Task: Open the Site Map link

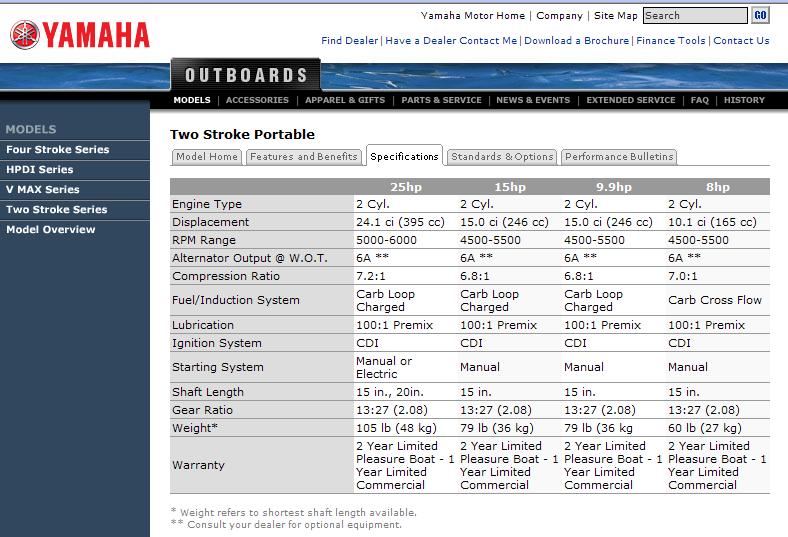Action: tap(615, 16)
